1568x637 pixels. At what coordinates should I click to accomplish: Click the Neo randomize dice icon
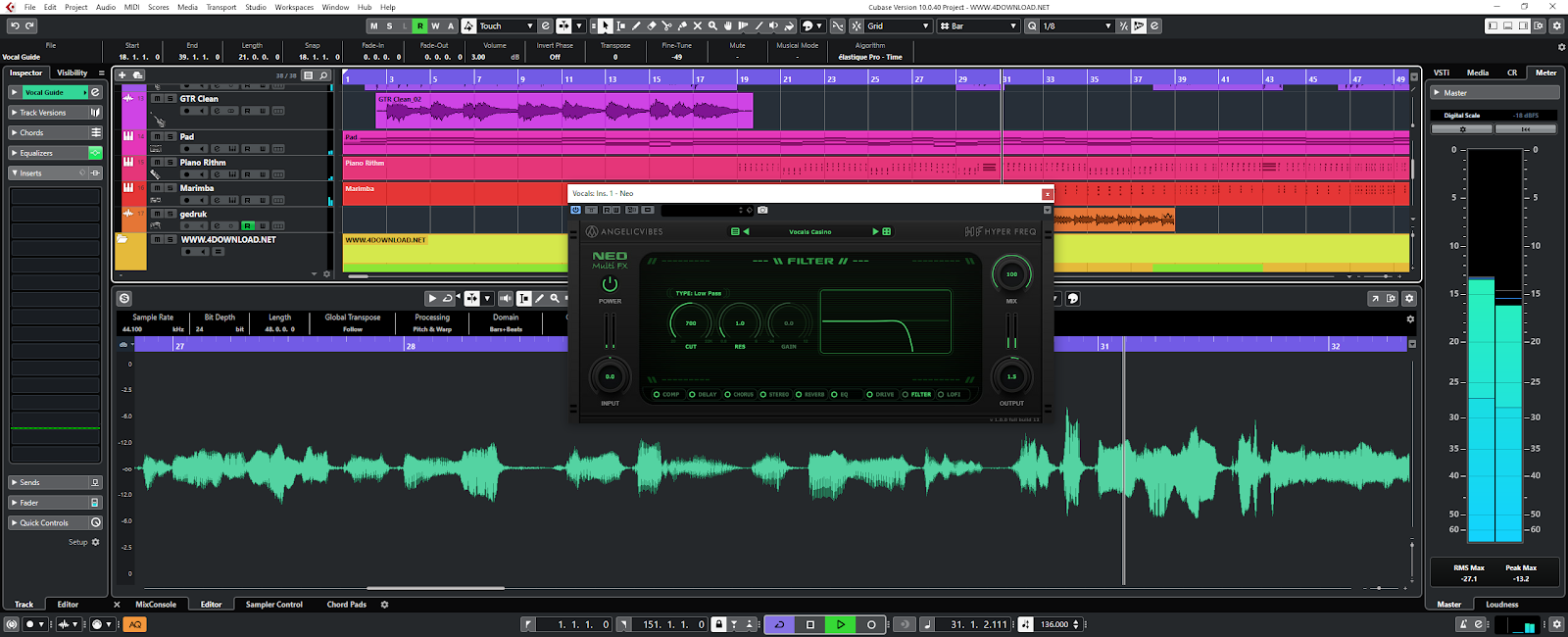click(887, 232)
